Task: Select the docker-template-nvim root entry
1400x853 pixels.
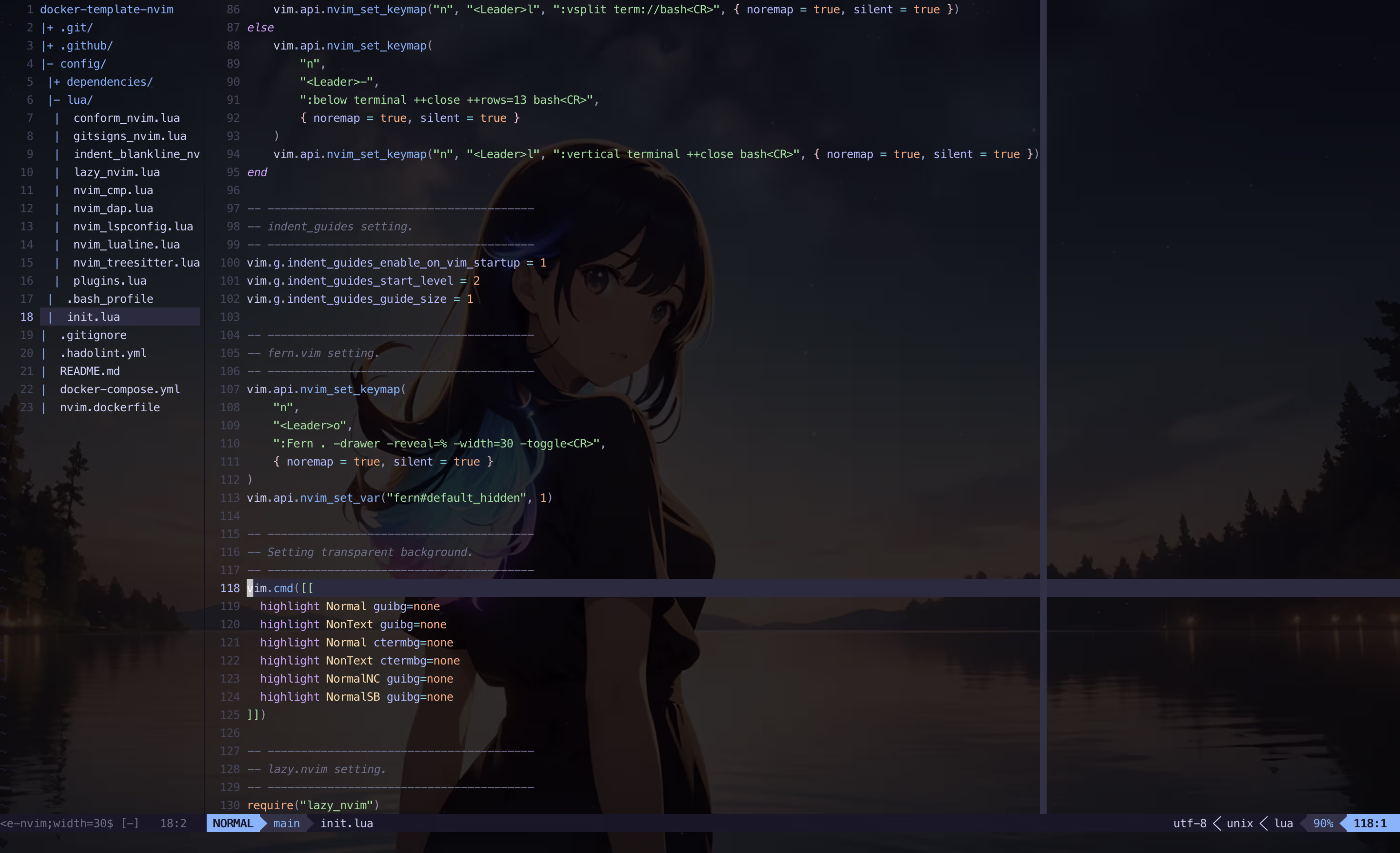Action: tap(107, 9)
